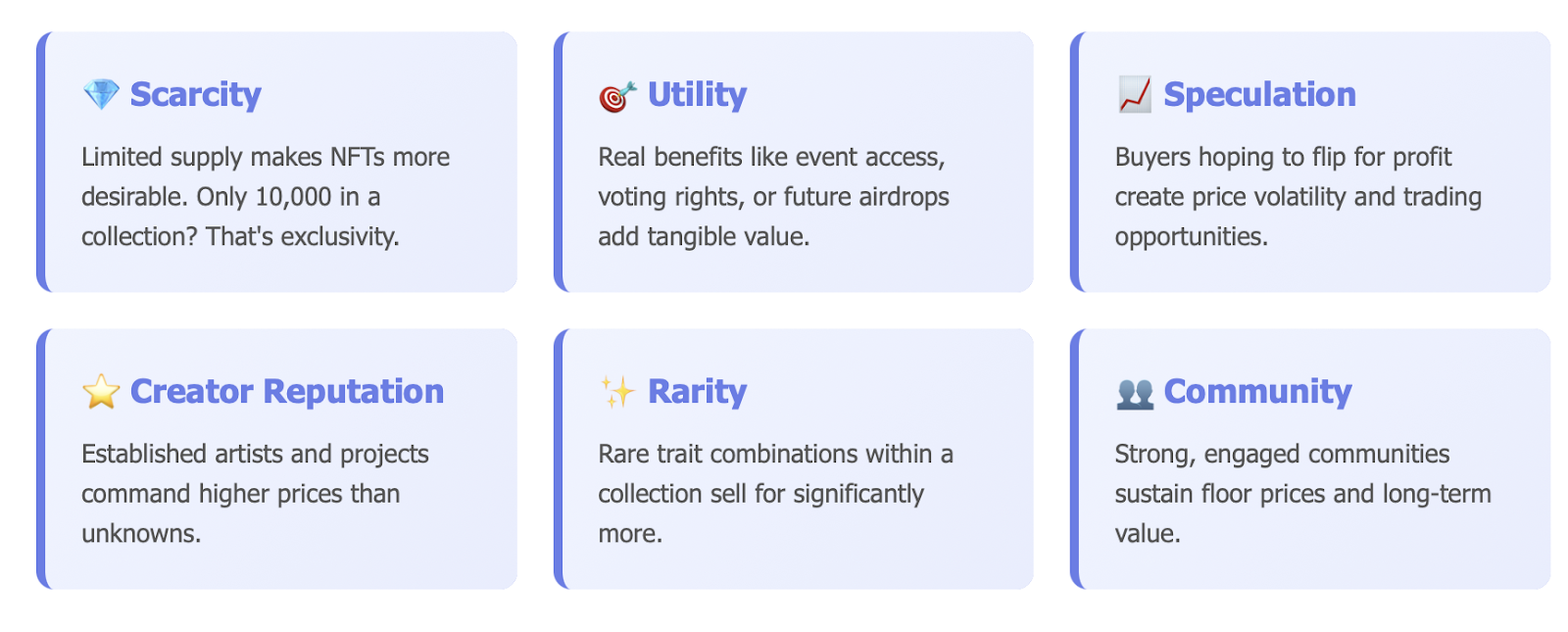Open the Speculation heading
This screenshot has width=1568, height=632.
(x=1259, y=95)
